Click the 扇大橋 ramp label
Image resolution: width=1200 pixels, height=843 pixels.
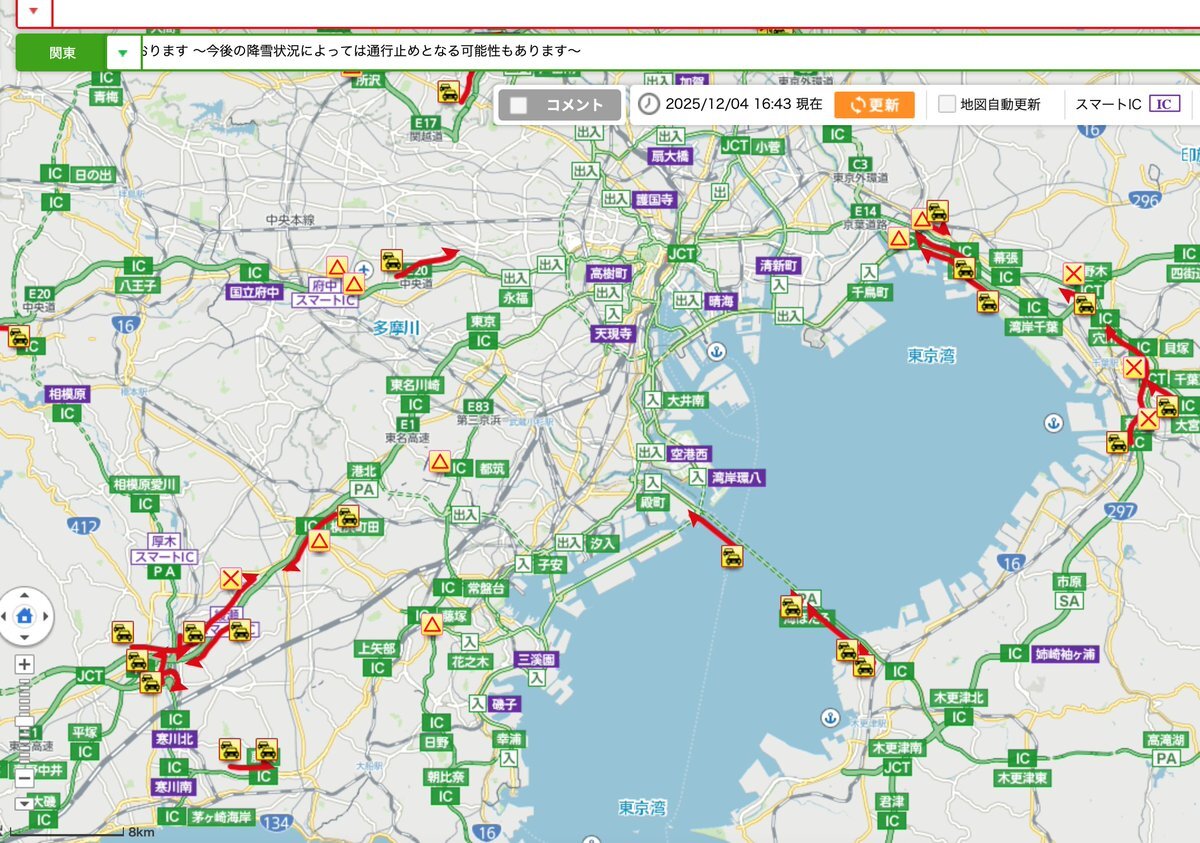[670, 156]
